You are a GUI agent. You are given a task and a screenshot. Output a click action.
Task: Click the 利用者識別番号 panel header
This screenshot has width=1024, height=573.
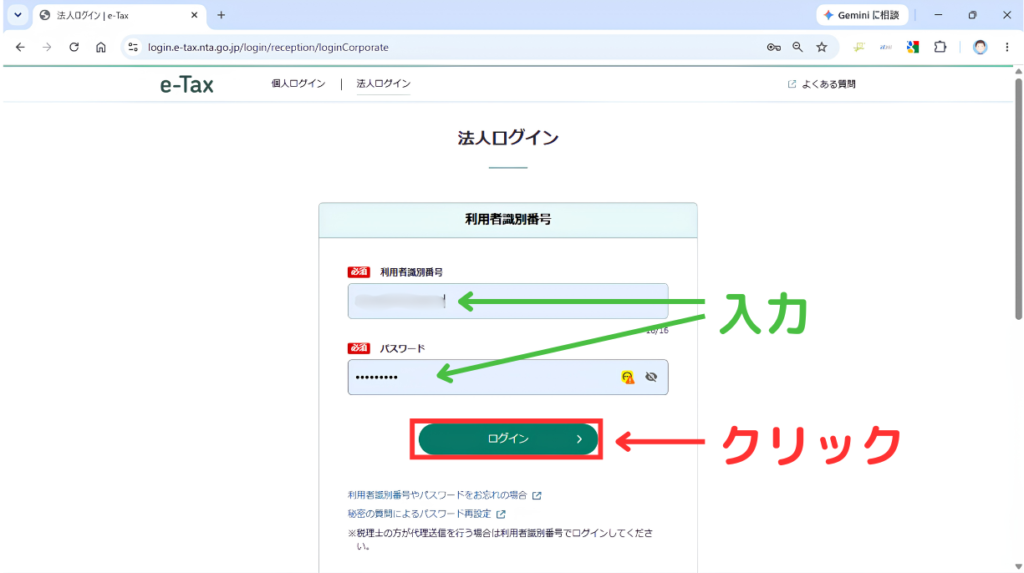click(x=507, y=220)
